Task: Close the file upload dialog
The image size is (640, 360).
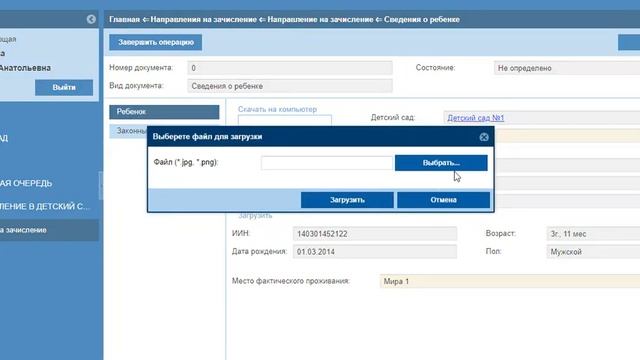Action: pos(484,137)
